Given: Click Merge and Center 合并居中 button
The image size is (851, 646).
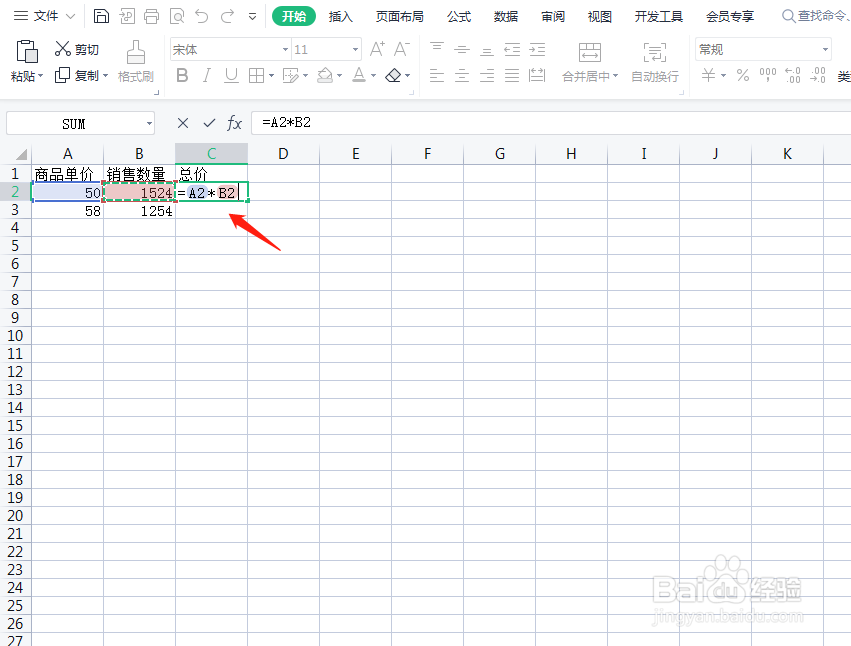Looking at the screenshot, I should pos(589,62).
